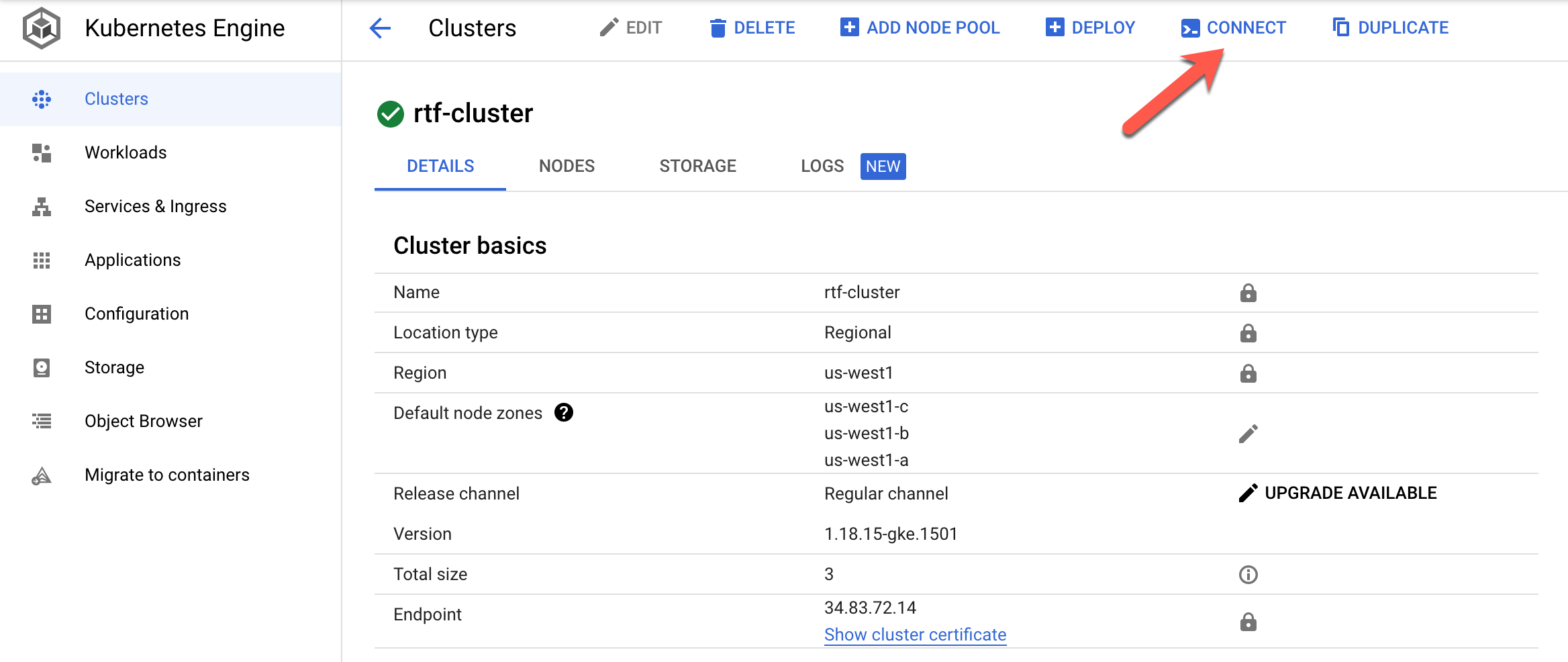This screenshot has height=662, width=1568.
Task: Click the DUPLICATE button
Action: point(1390,28)
